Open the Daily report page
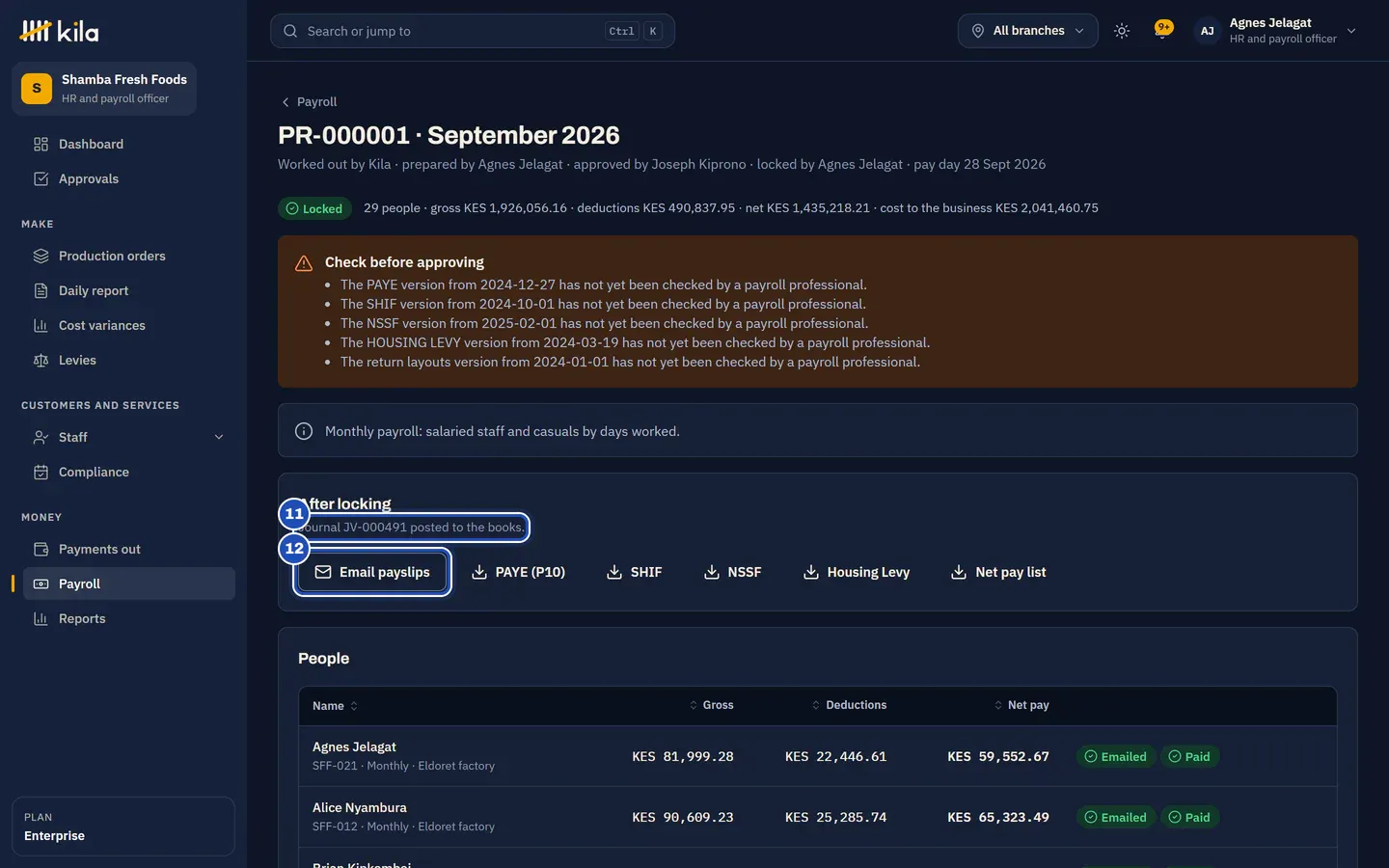This screenshot has width=1389, height=868. (129, 291)
